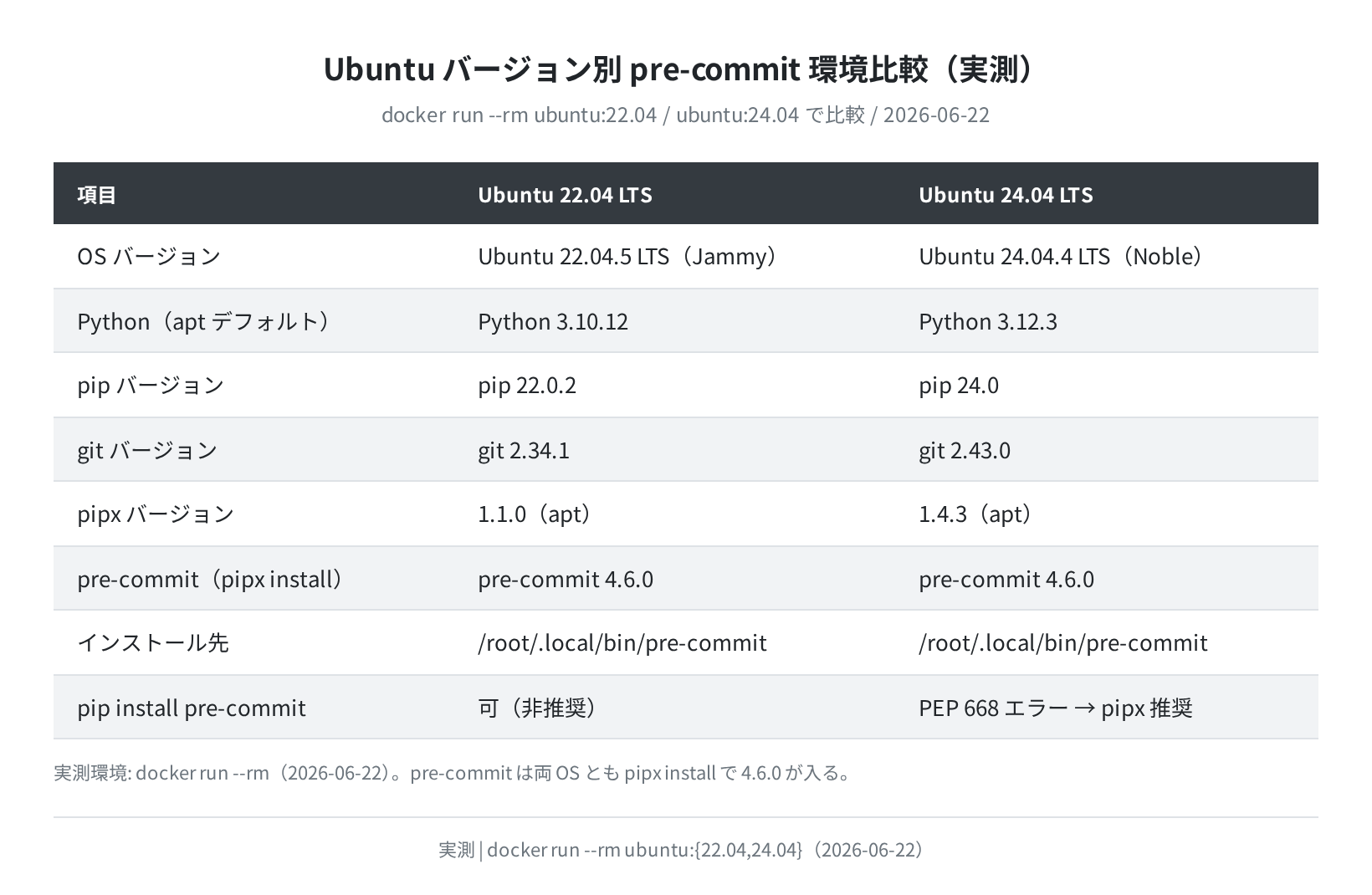The image size is (1372, 895).
Task: Click cell 'git 2.43.0'
Action: click(965, 450)
